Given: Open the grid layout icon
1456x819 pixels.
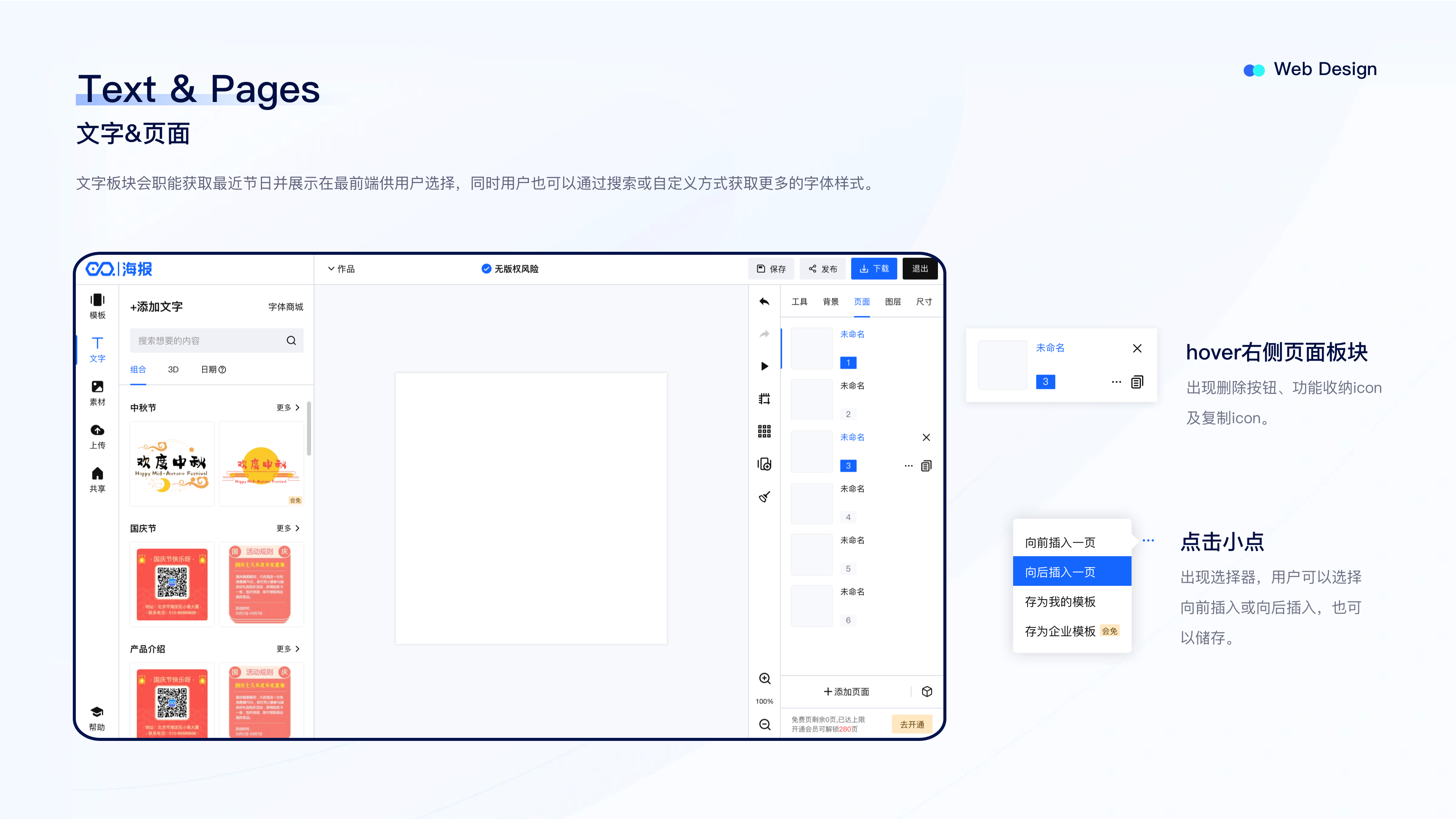Looking at the screenshot, I should 764,432.
